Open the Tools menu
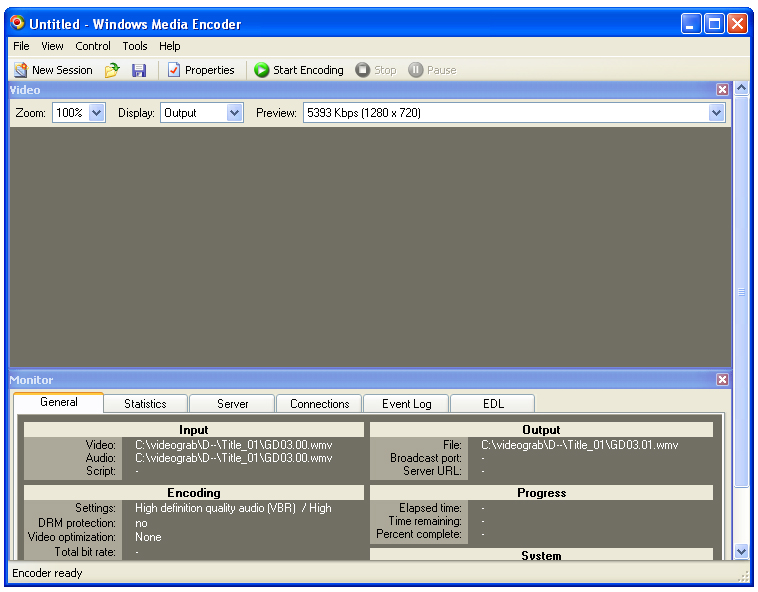758x592 pixels. point(135,46)
